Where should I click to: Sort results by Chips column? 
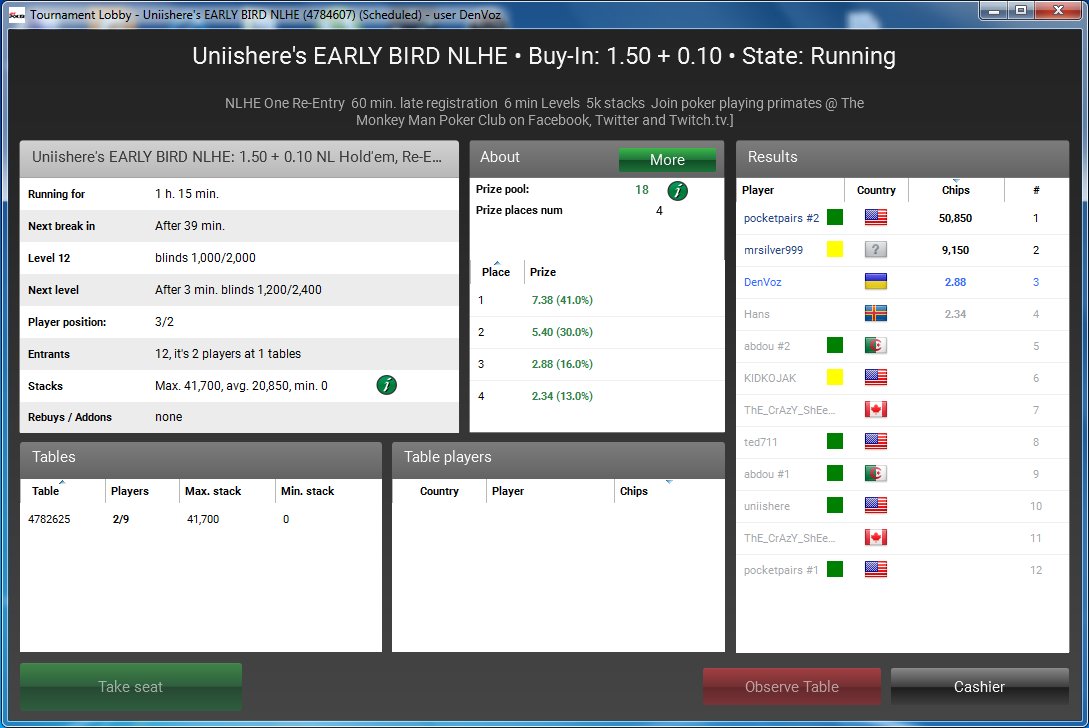[x=956, y=190]
